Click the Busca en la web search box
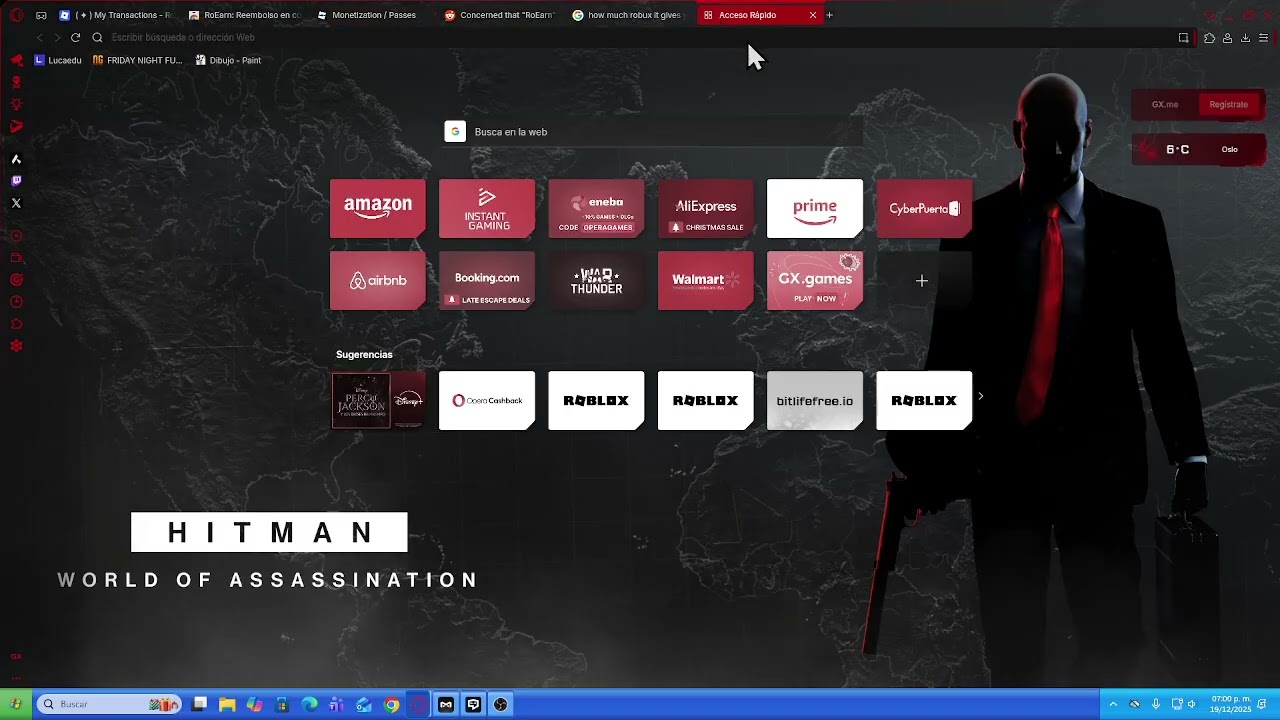Image resolution: width=1280 pixels, height=720 pixels. [653, 132]
